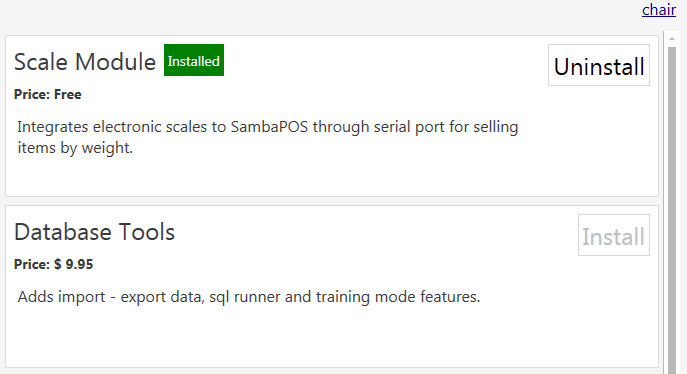Click the Integrates electronic scales description line

[x=268, y=127]
